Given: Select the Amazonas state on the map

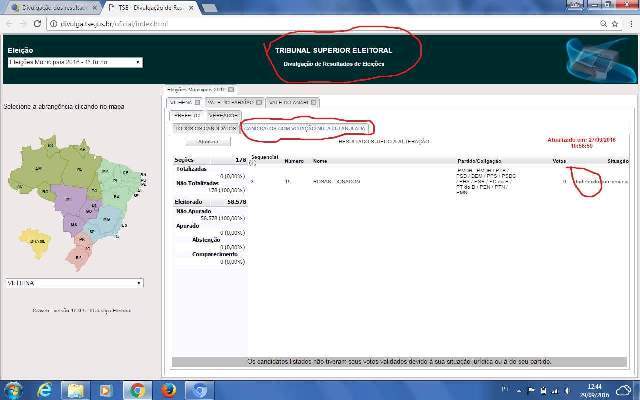Looking at the screenshot, I should pyautogui.click(x=37, y=168).
